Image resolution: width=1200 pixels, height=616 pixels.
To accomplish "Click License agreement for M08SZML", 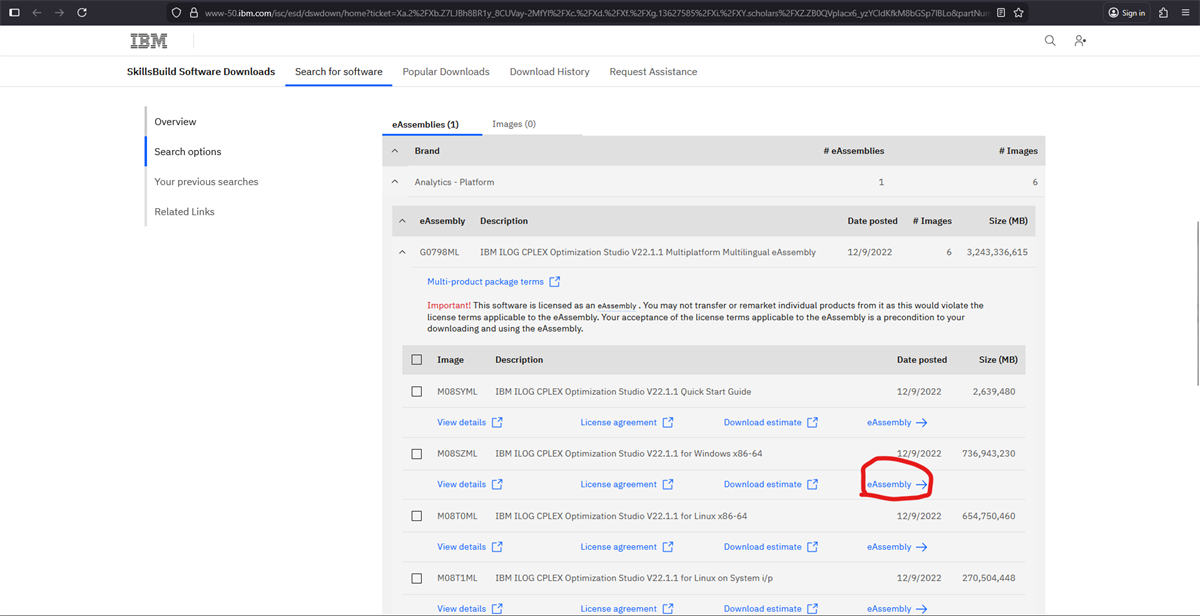I will click(619, 484).
